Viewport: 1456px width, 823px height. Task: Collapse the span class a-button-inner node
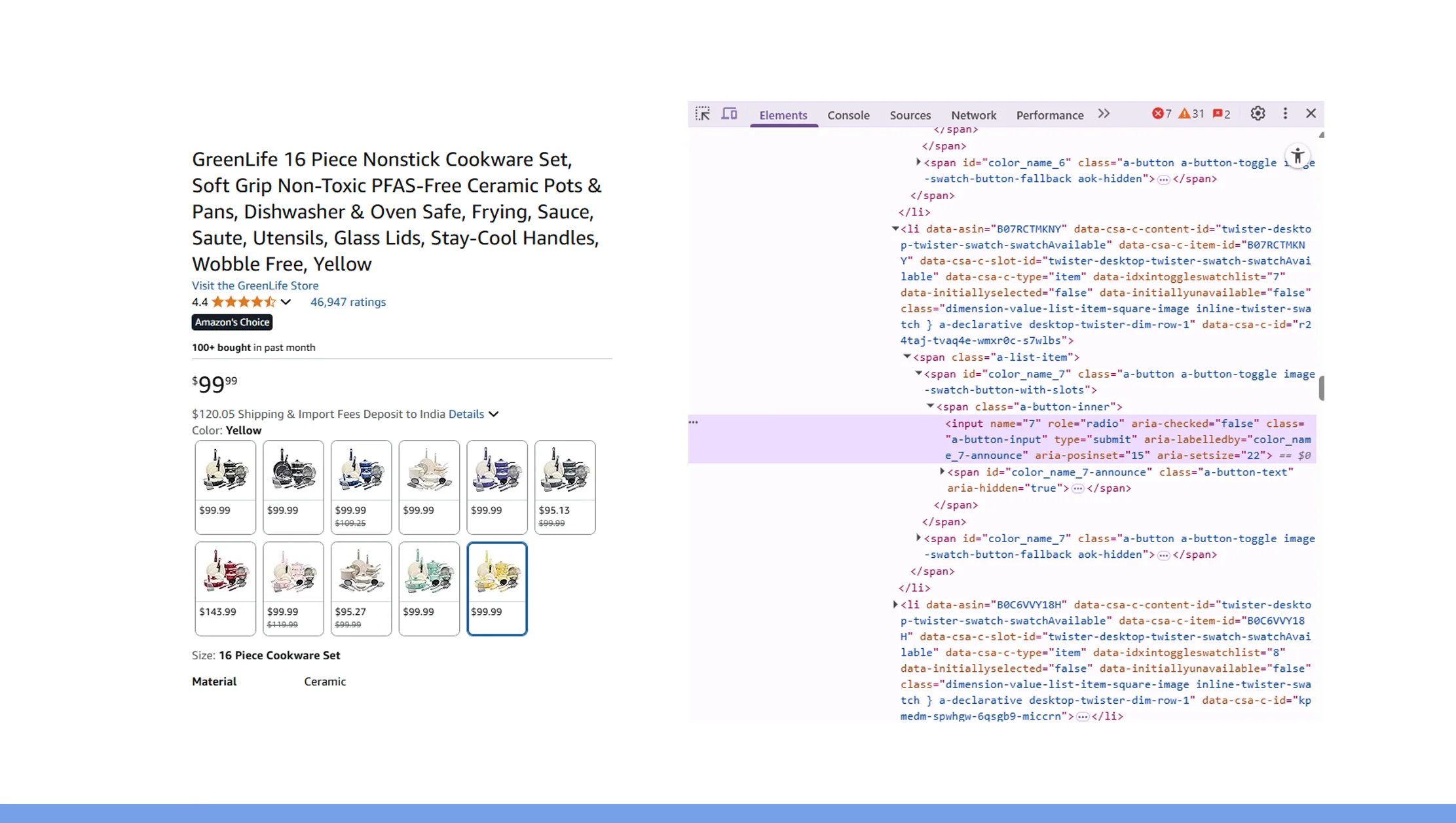pos(930,406)
